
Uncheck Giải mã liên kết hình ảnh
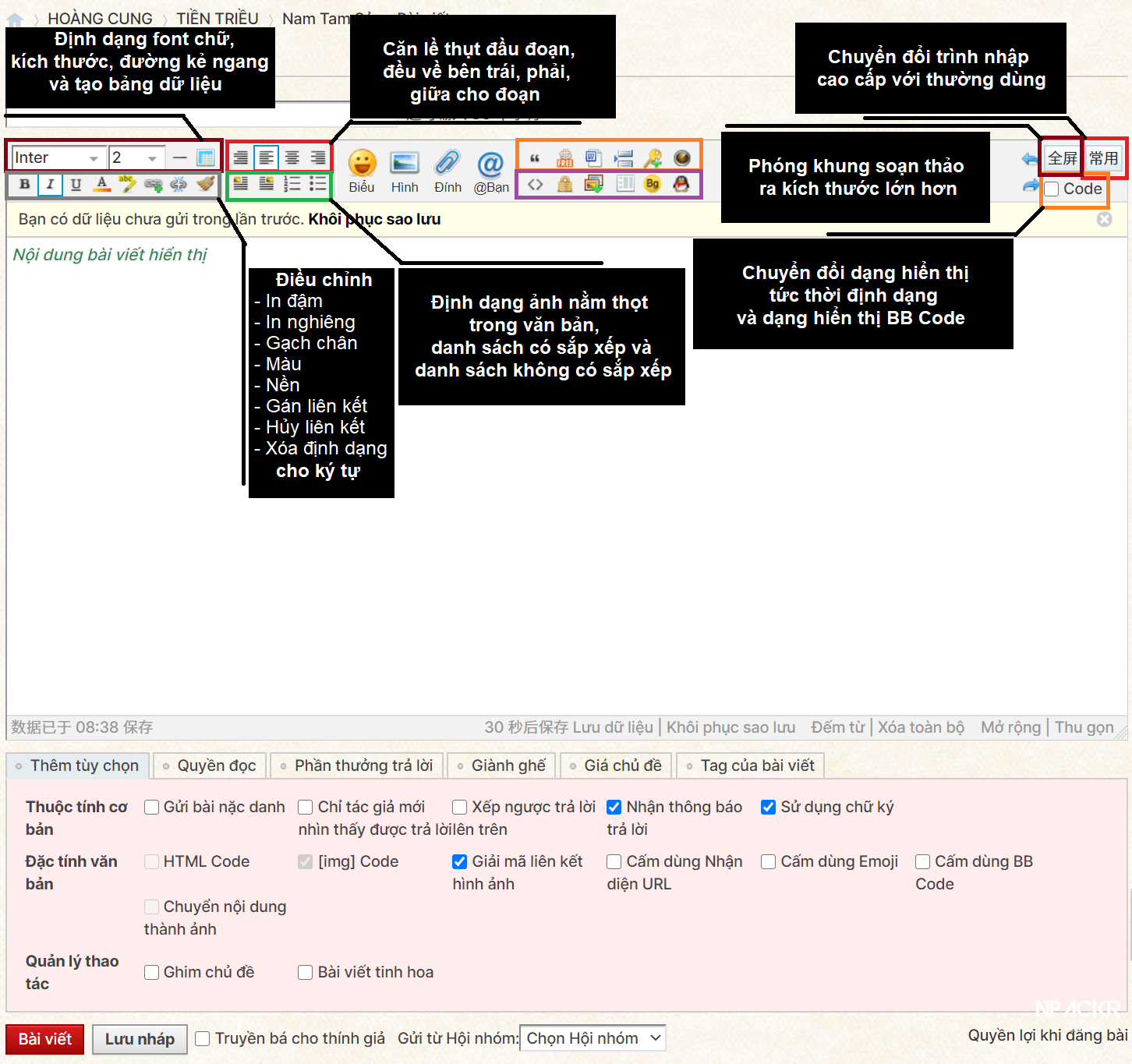460,861
